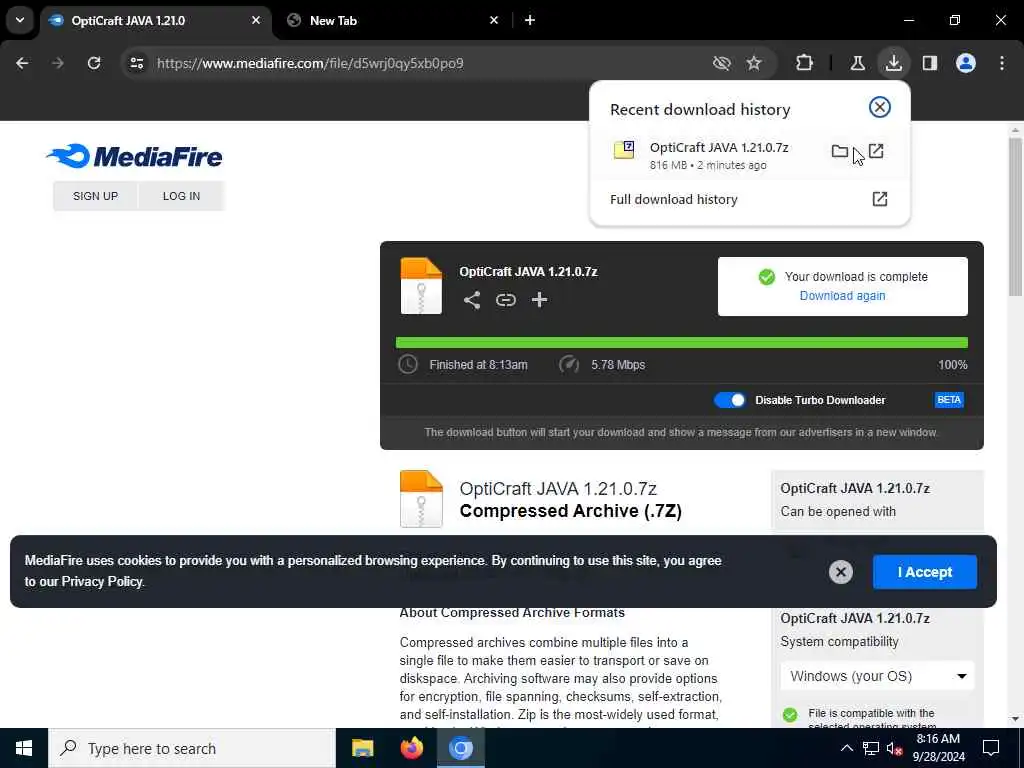Click the muted volume tray icon

coord(895,748)
